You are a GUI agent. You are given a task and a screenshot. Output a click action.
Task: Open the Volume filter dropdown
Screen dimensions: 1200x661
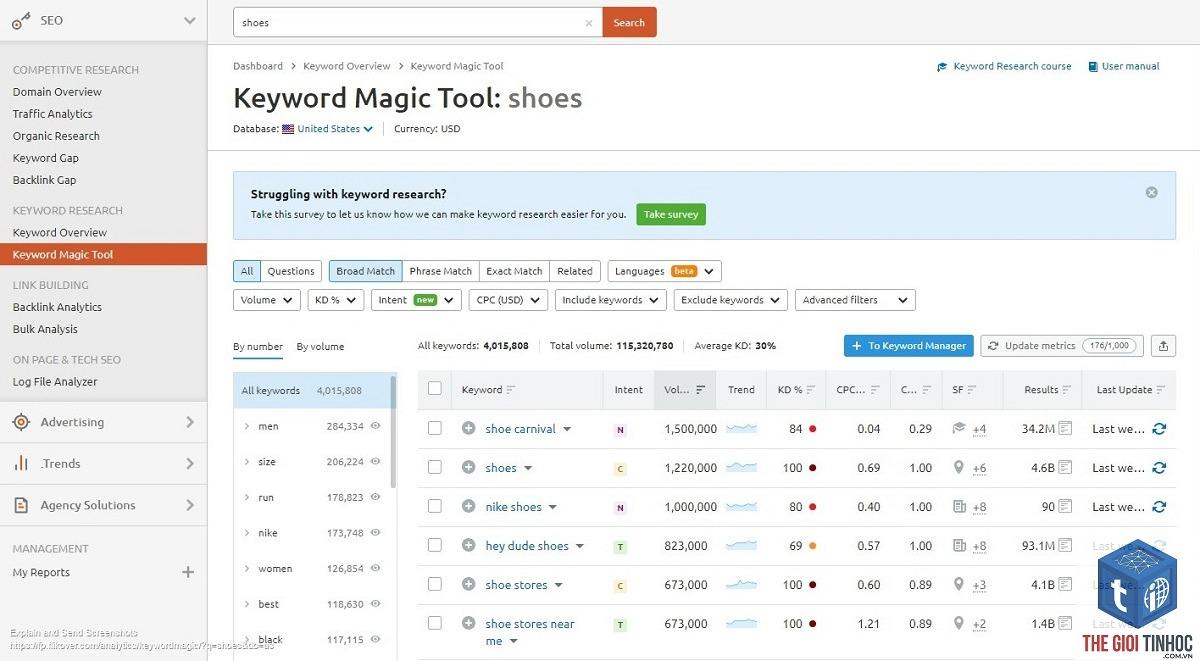pos(267,300)
